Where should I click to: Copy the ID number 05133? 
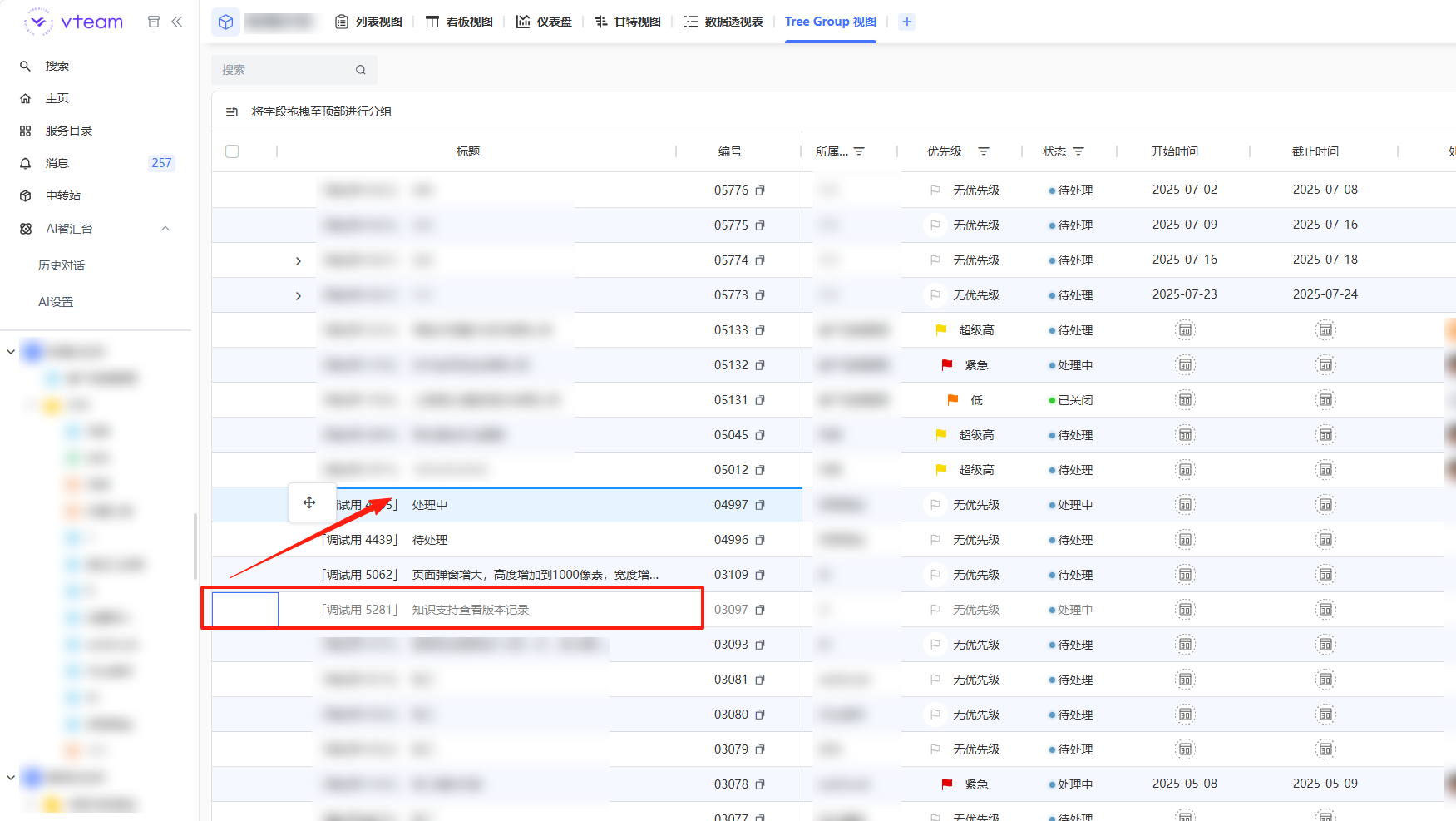point(760,330)
